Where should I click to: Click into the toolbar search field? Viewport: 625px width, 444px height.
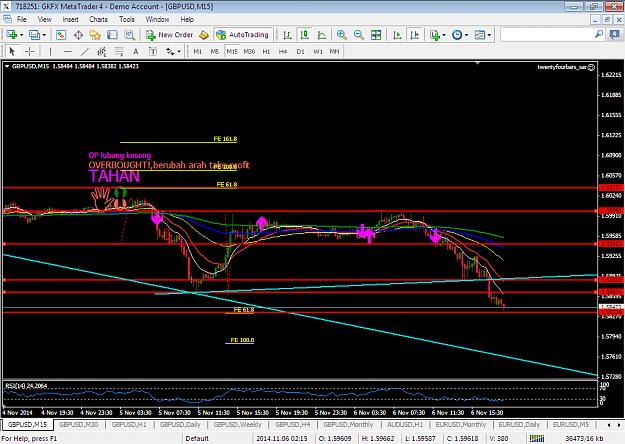click(547, 35)
